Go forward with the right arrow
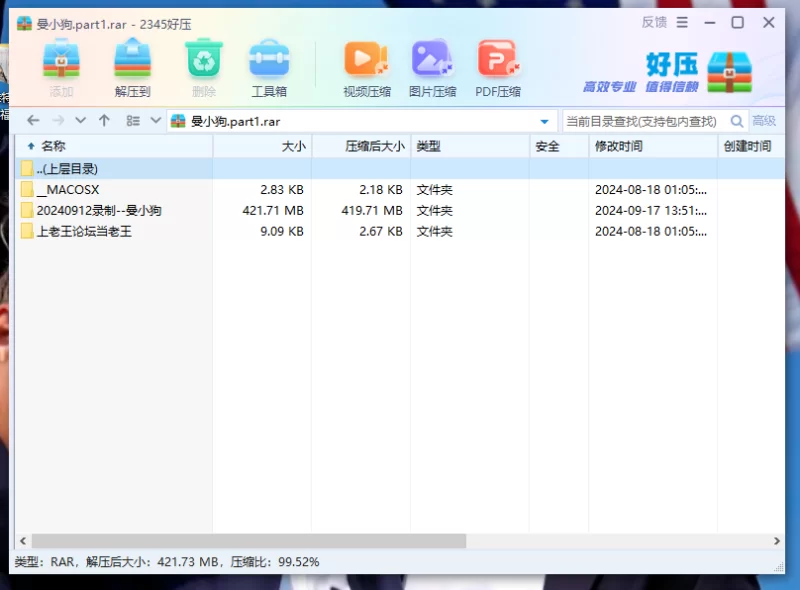 coord(58,120)
